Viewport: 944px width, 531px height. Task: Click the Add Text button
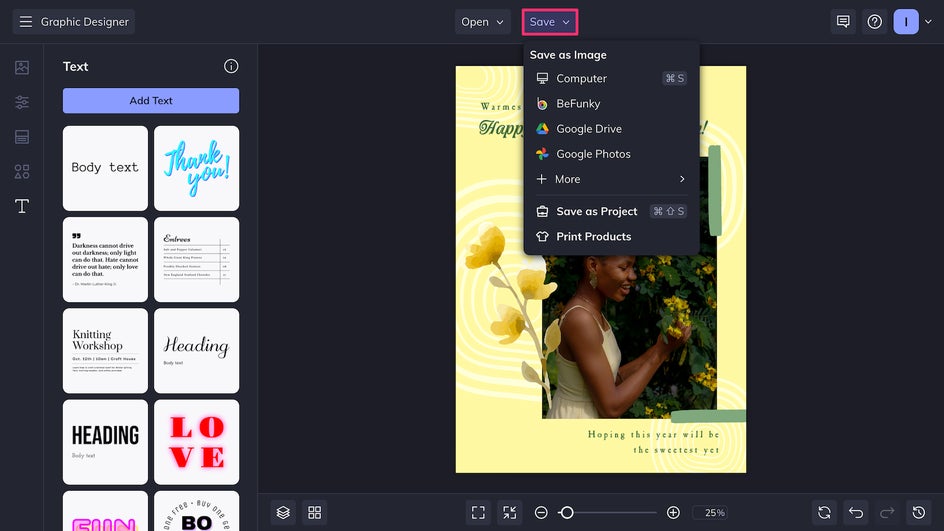click(151, 101)
